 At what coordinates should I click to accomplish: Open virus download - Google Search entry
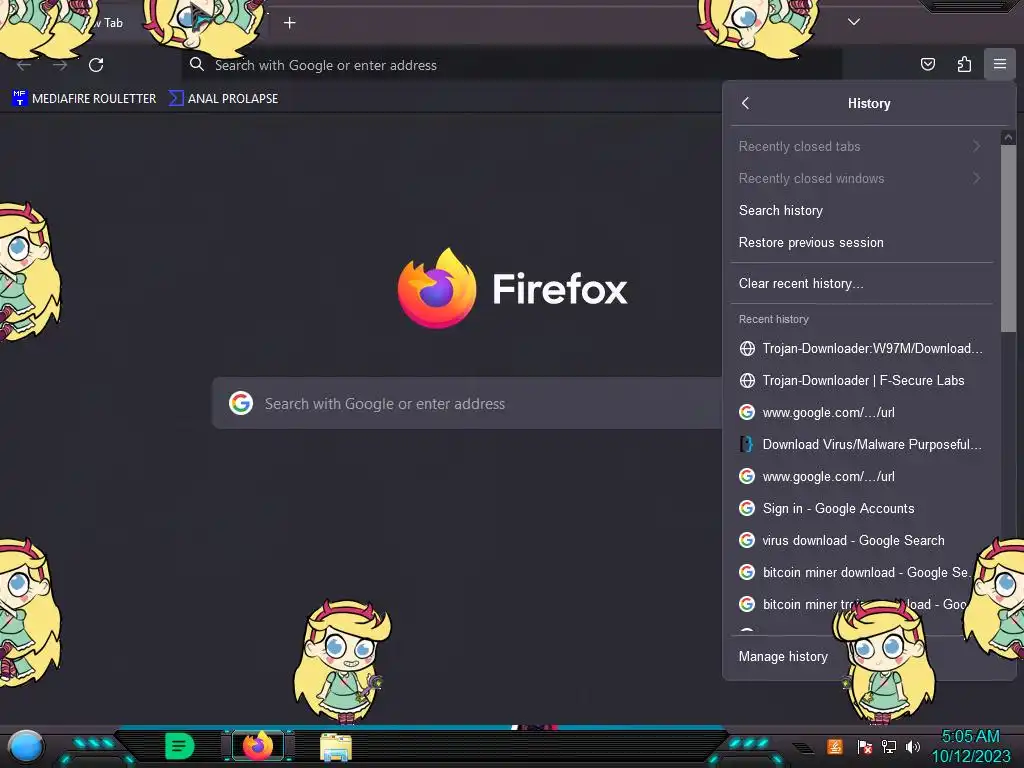[861, 540]
